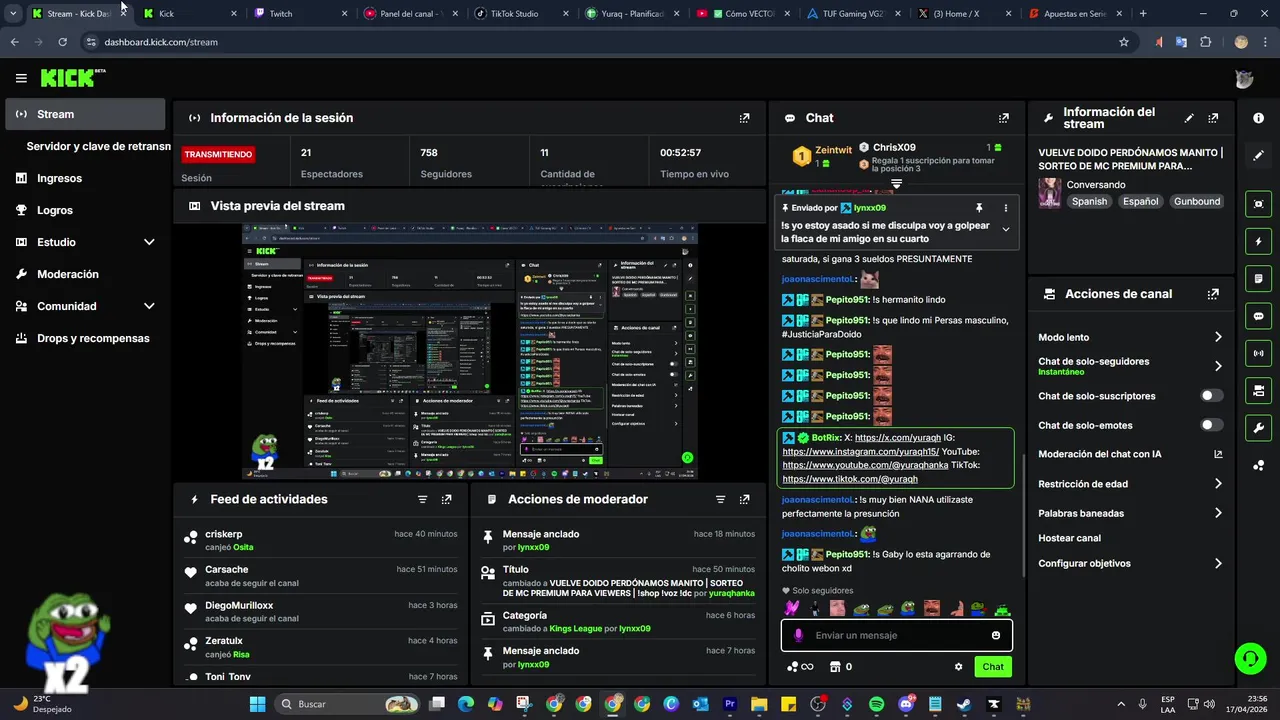The width and height of the screenshot is (1280, 720).
Task: Pop out the Feed de actividades panel
Action: point(446,499)
